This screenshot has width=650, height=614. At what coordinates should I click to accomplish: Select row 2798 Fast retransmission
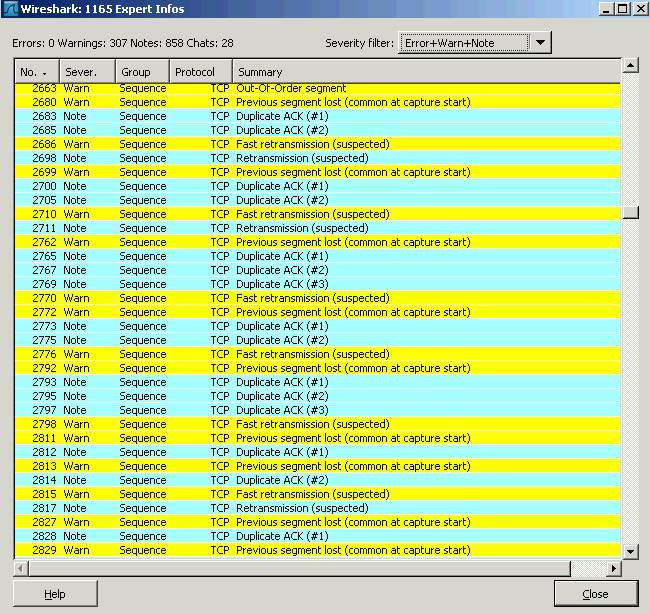(x=318, y=424)
